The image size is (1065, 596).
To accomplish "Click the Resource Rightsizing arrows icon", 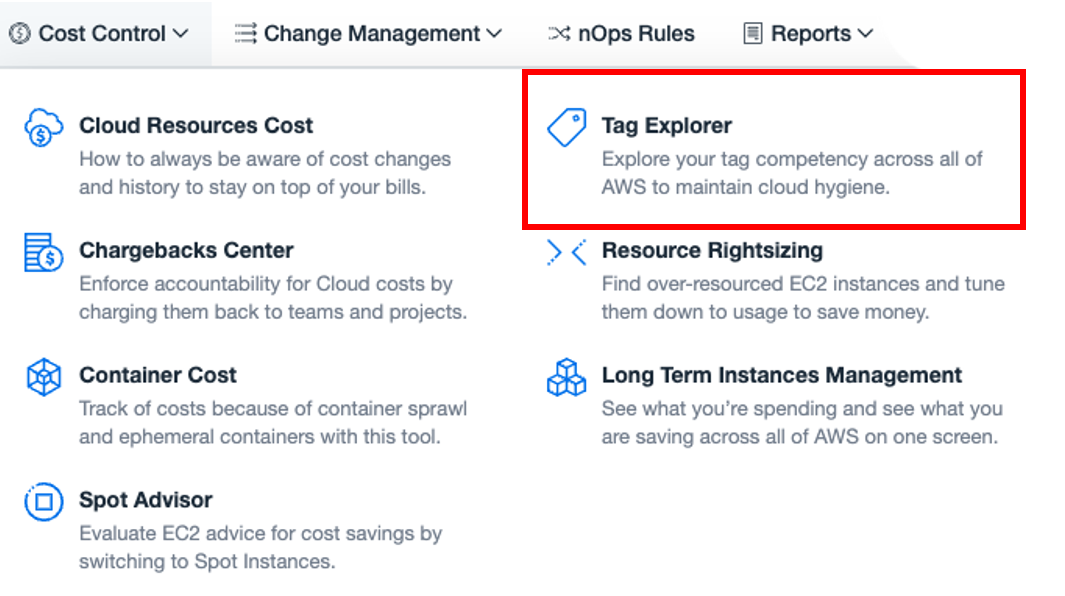I will pyautogui.click(x=566, y=252).
